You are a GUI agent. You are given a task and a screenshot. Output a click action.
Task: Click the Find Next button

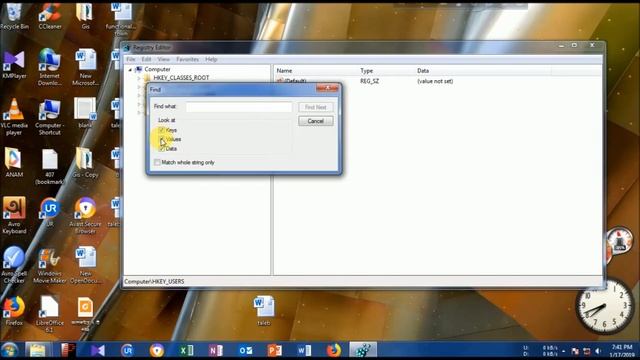(x=316, y=107)
